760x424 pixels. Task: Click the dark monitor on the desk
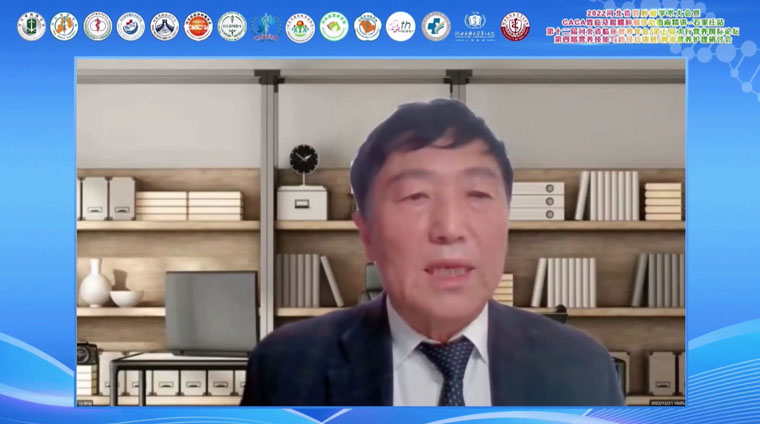tap(210, 312)
